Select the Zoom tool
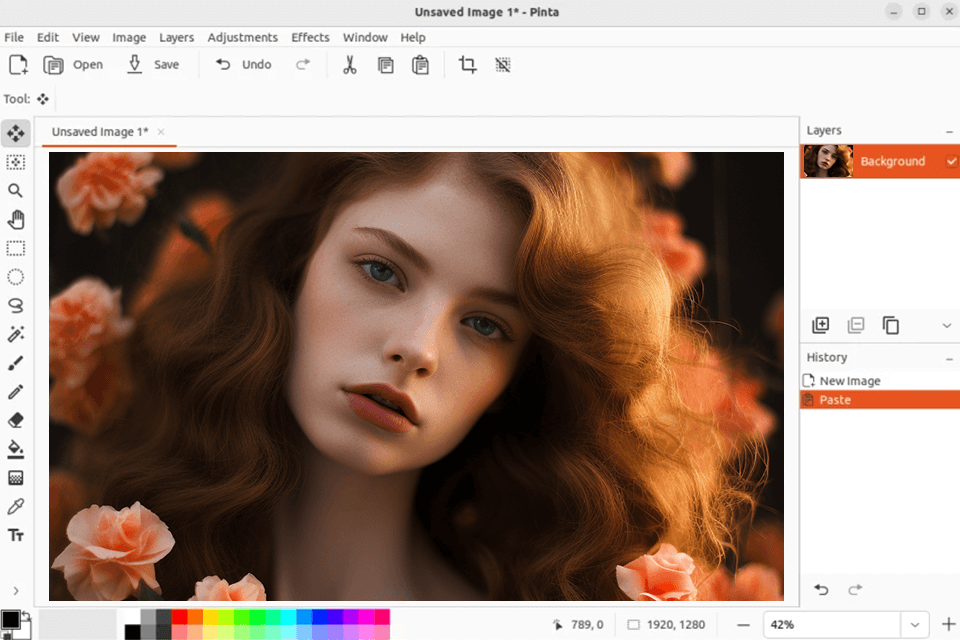The height and width of the screenshot is (640, 960). pos(16,191)
